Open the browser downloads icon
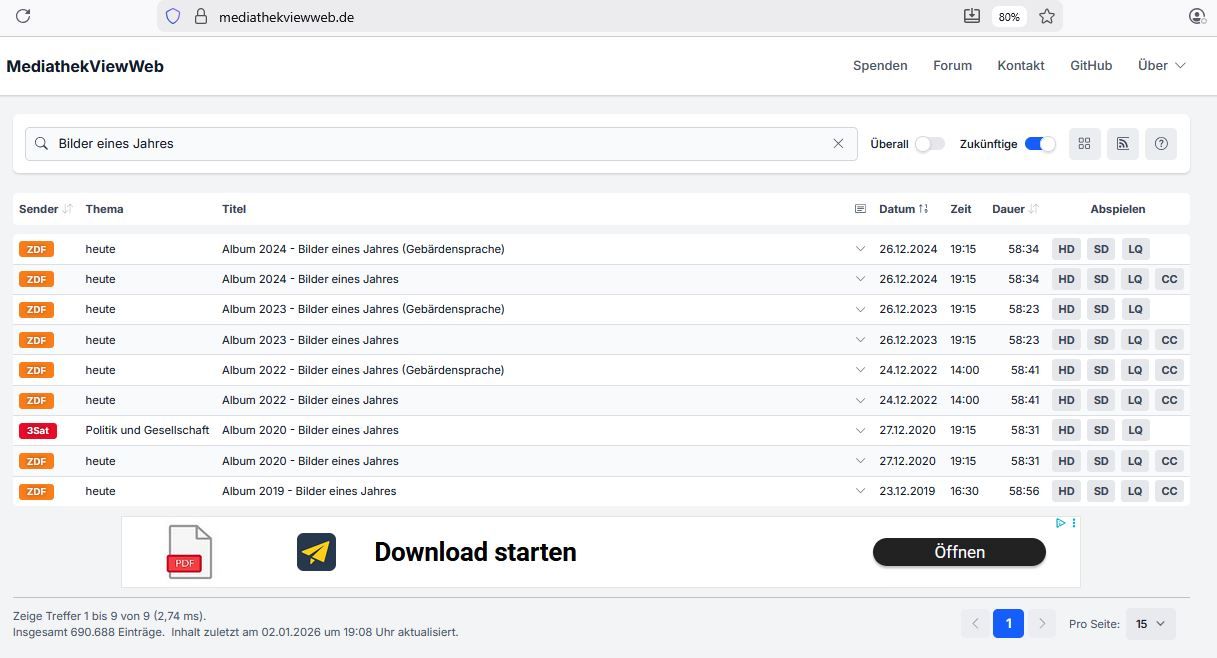 (971, 16)
